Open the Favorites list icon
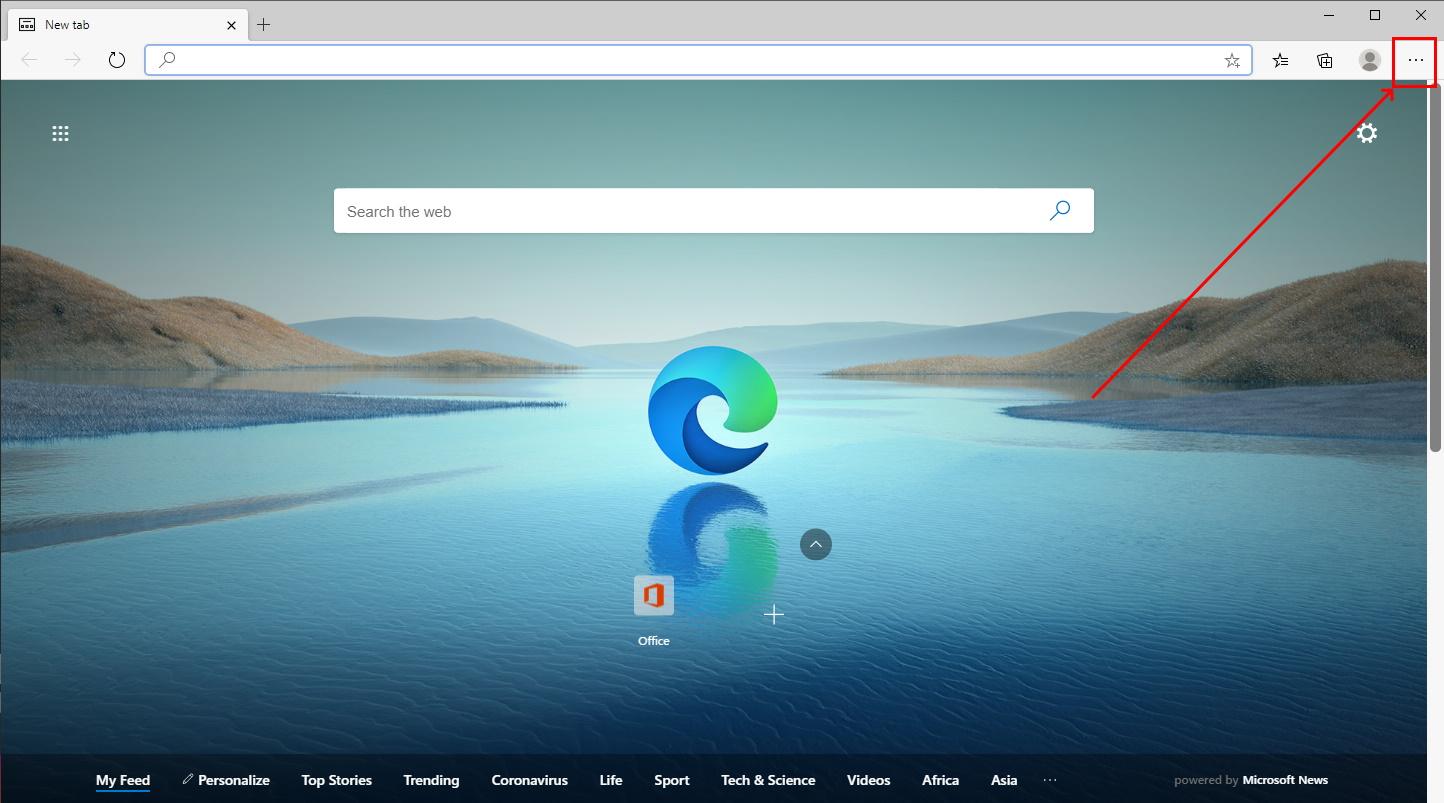This screenshot has height=803, width=1444. pyautogui.click(x=1280, y=60)
